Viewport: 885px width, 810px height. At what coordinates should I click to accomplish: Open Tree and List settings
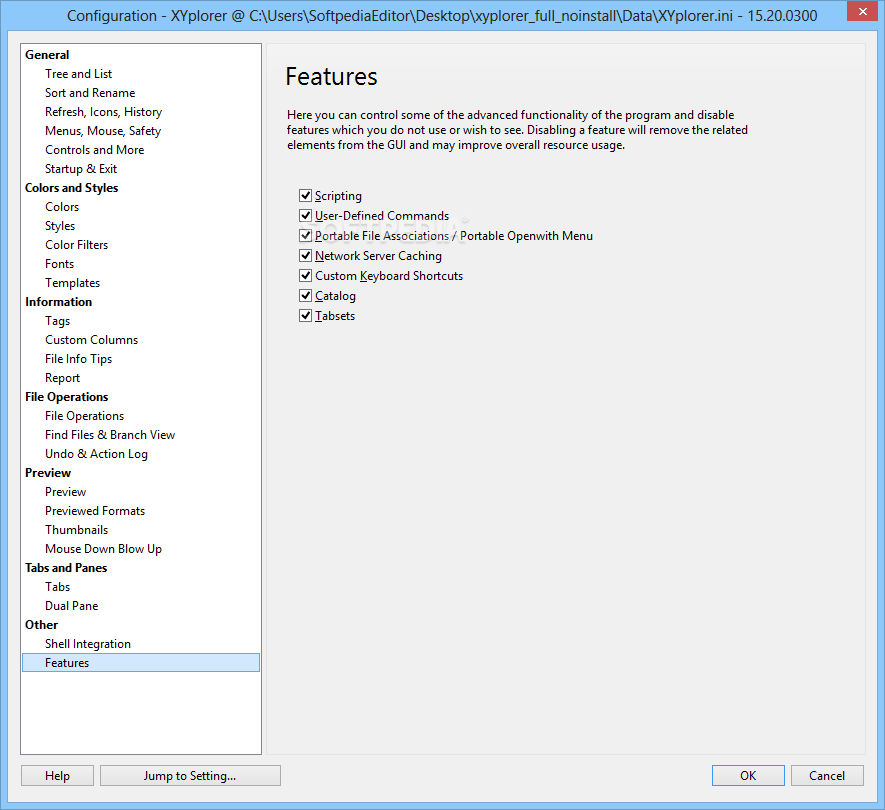pos(78,74)
